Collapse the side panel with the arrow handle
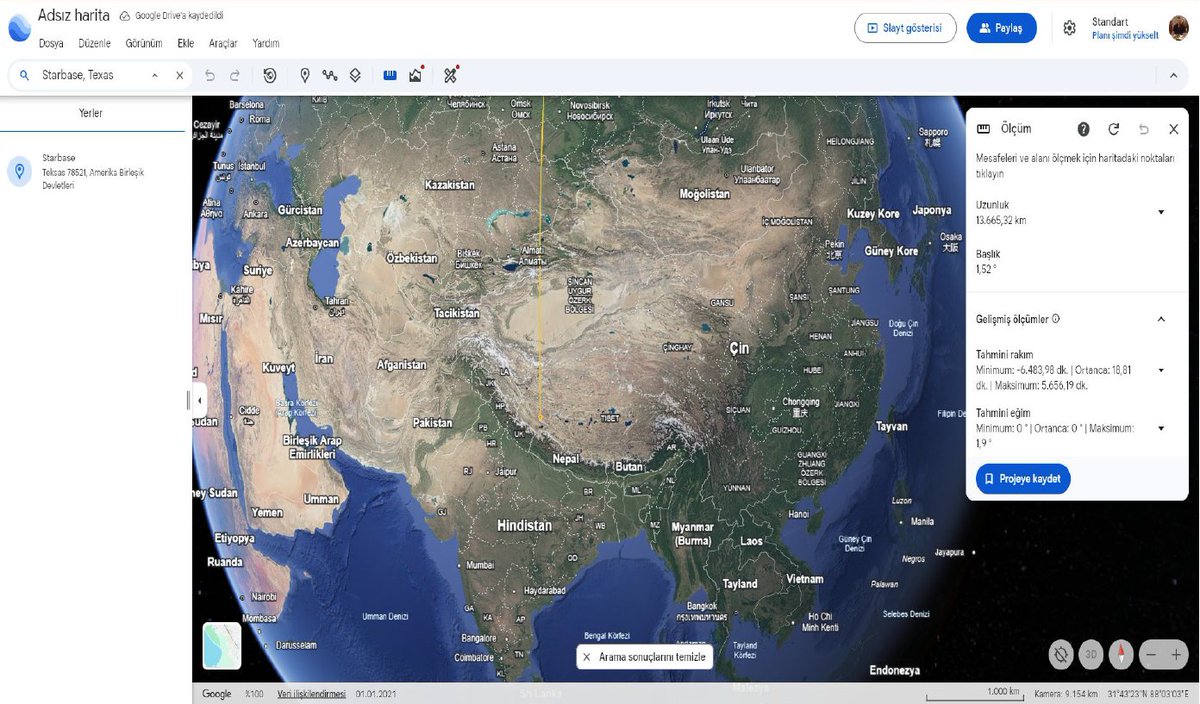Viewport: 1200px width, 704px height. (199, 400)
